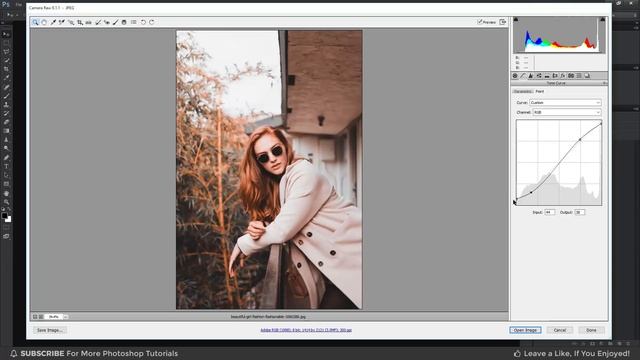Click the background color swatch
640x360 pixels.
tap(9, 220)
